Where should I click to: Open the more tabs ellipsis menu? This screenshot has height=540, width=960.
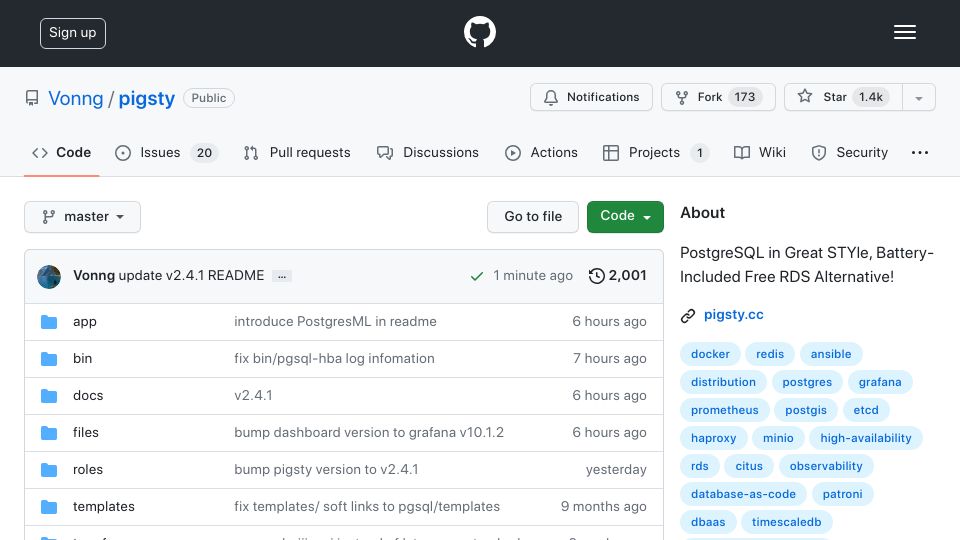[x=920, y=152]
